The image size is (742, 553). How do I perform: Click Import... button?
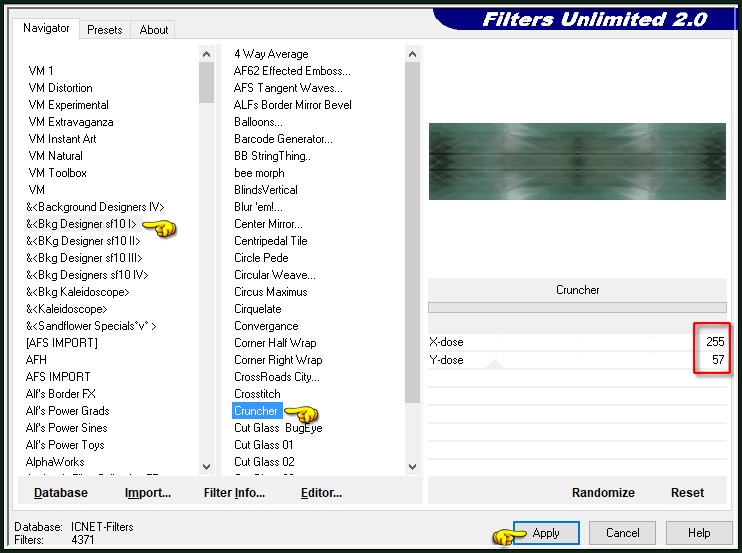coord(148,492)
